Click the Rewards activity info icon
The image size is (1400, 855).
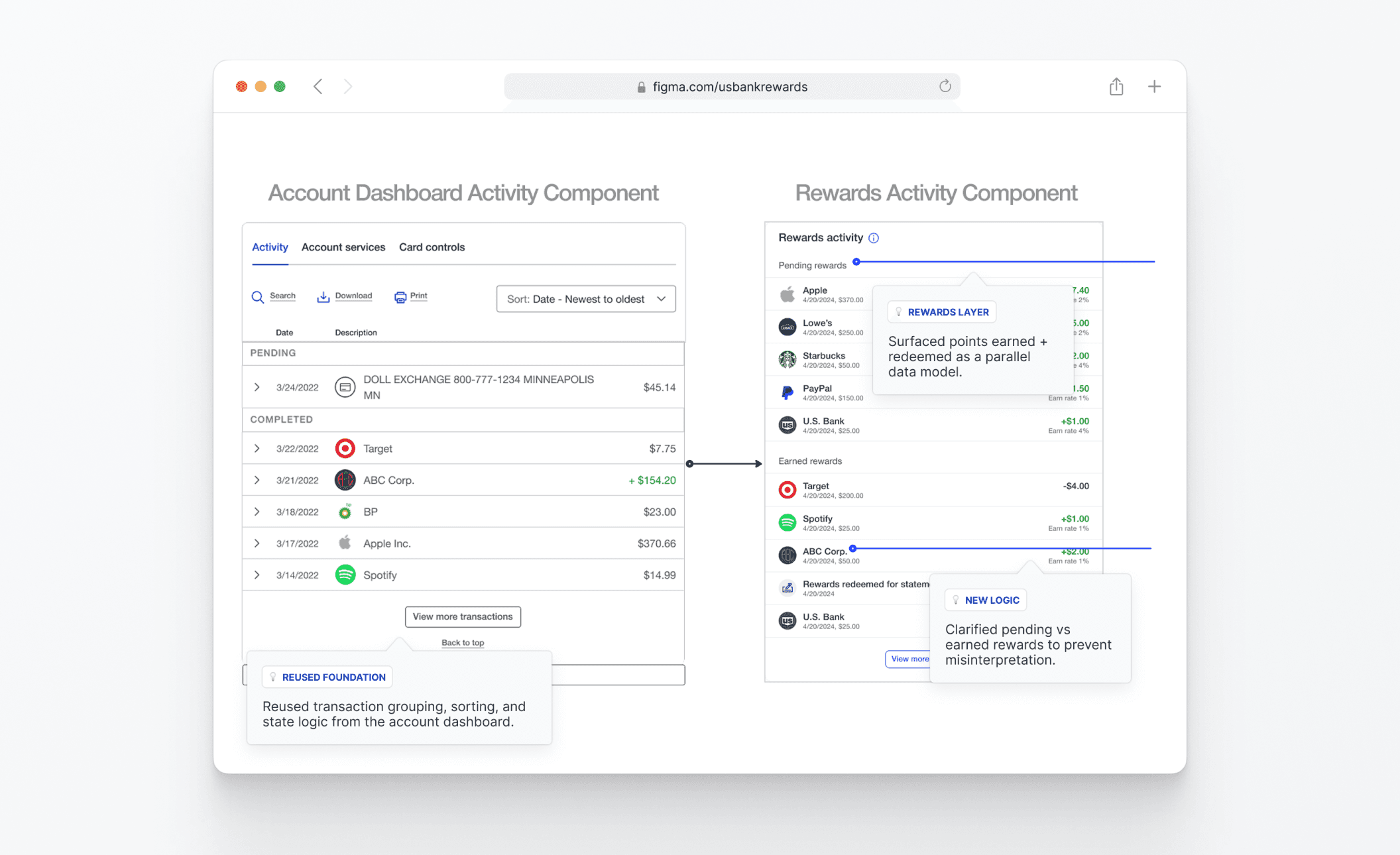pos(874,238)
